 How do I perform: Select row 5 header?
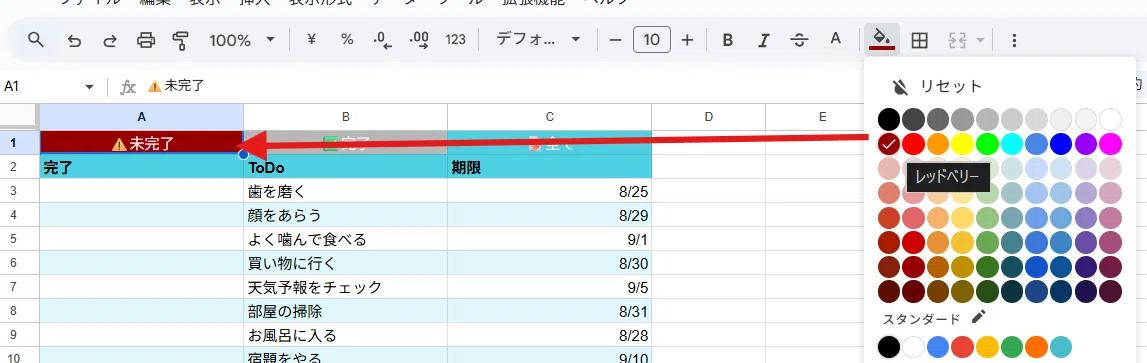pyautogui.click(x=19, y=239)
